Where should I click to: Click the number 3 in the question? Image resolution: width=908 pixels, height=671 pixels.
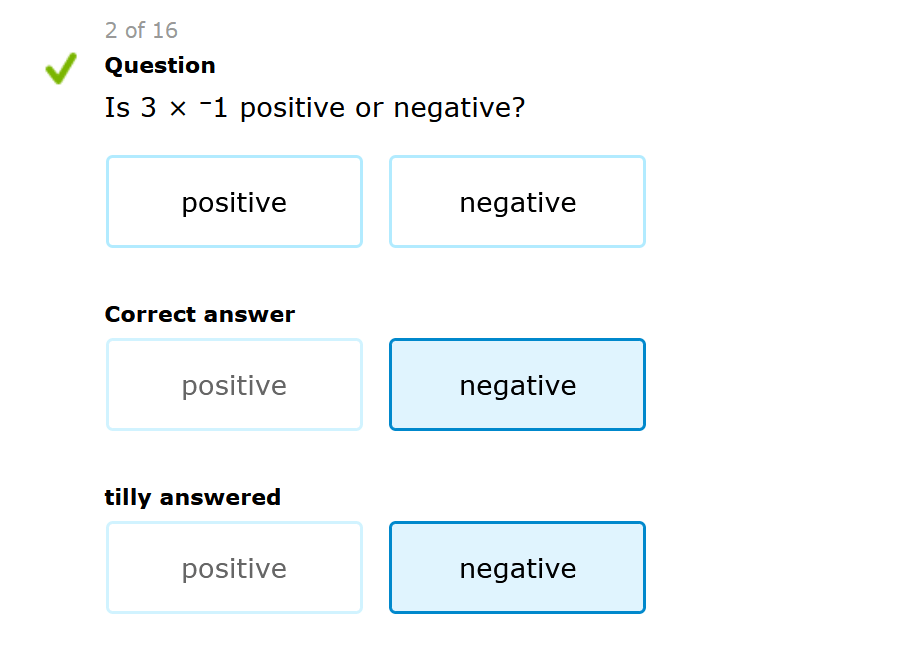(x=148, y=108)
